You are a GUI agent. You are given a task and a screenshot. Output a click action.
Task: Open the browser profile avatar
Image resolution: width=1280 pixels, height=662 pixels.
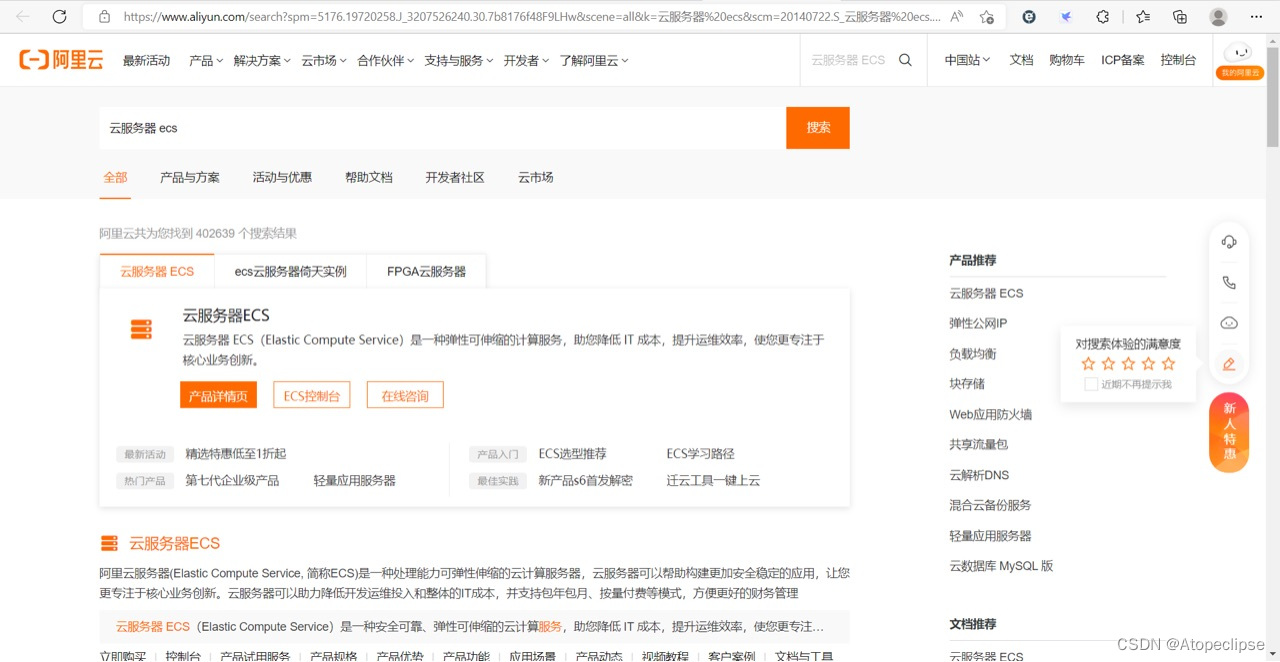pyautogui.click(x=1218, y=17)
